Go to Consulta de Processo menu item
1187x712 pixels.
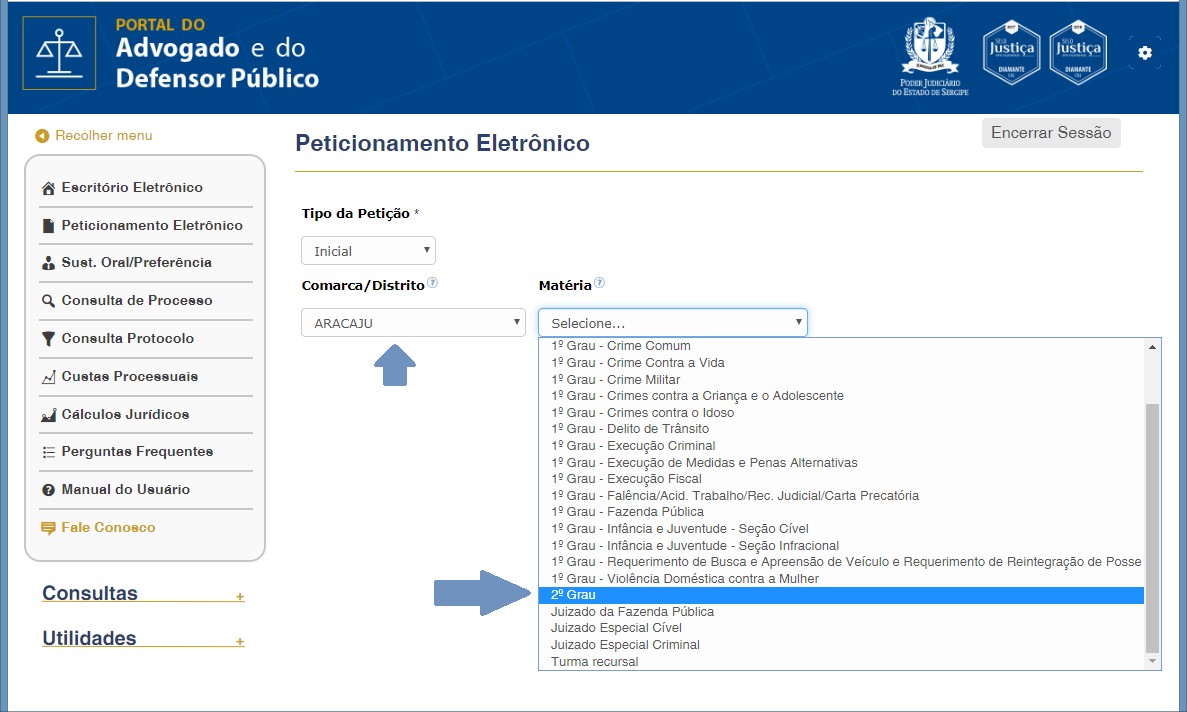(x=137, y=300)
